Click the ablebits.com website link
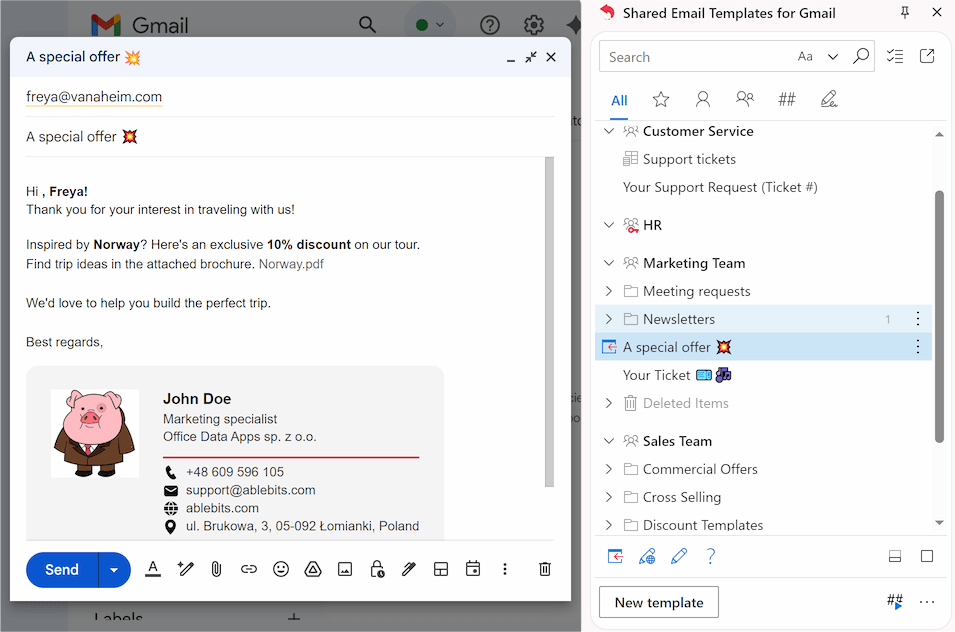 [222, 508]
